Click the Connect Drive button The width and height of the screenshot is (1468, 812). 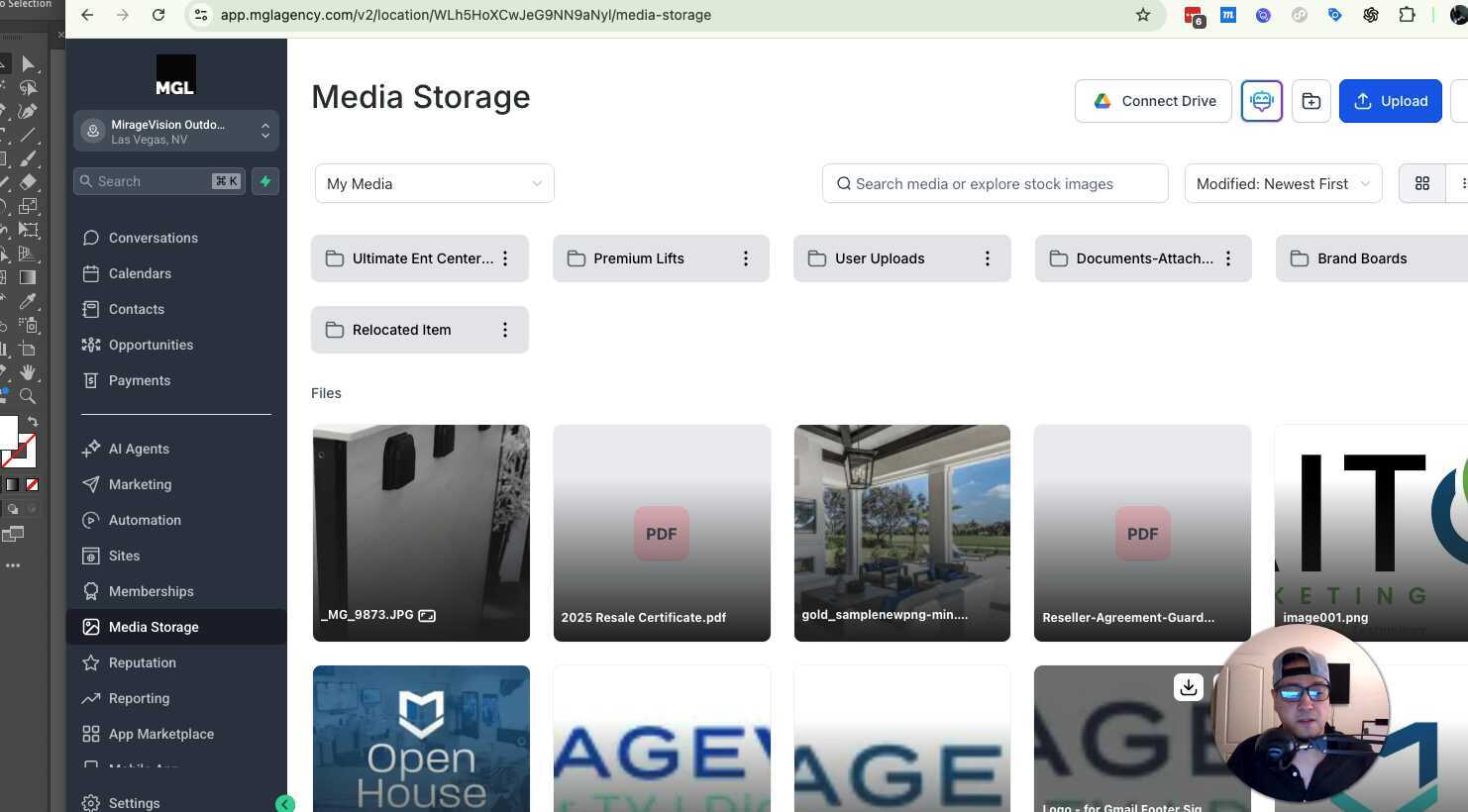coord(1153,101)
